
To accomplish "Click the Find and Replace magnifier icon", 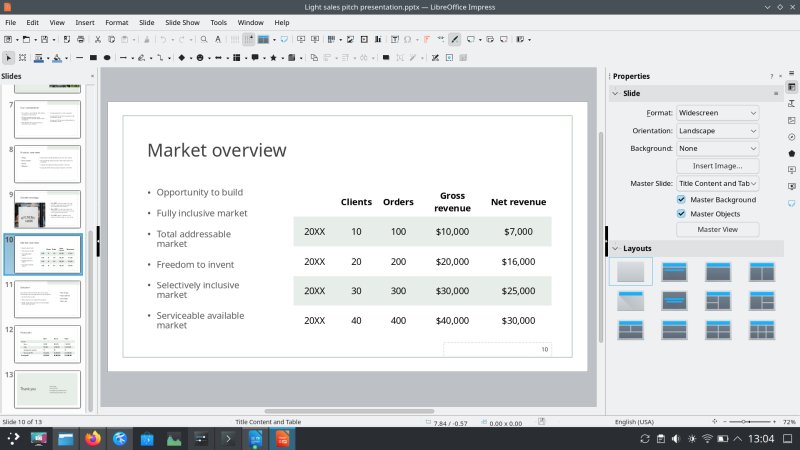I will coord(203,39).
